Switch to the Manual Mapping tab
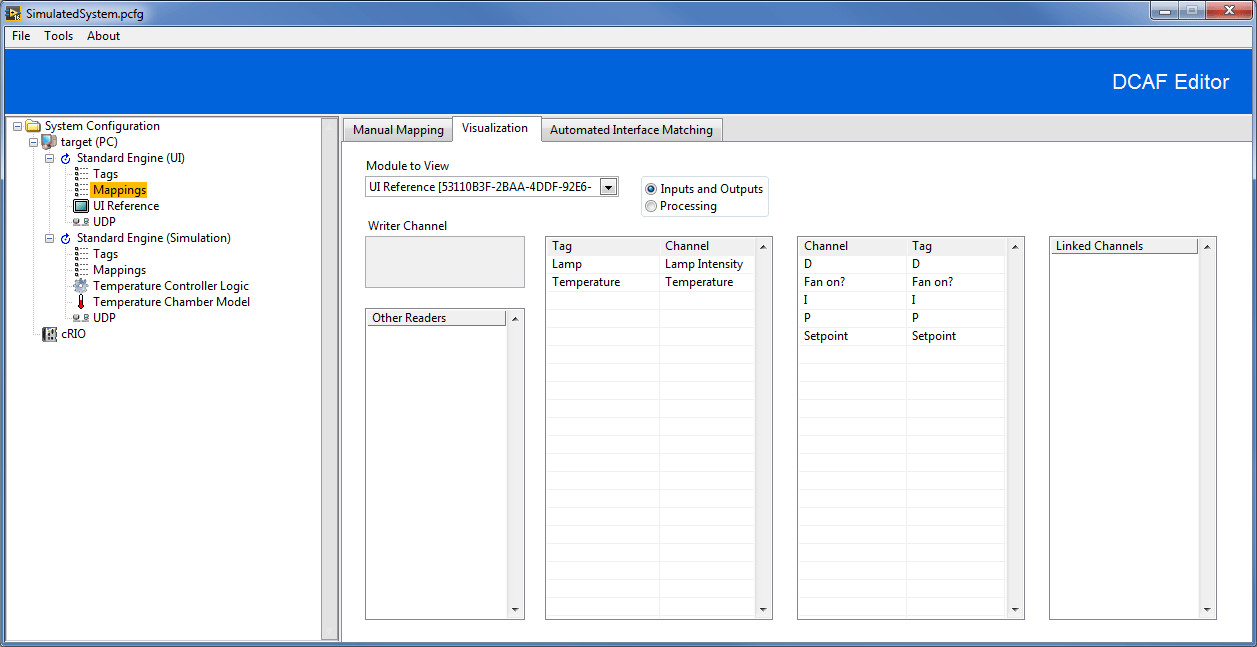Screen dimensions: 1257x647 397,129
